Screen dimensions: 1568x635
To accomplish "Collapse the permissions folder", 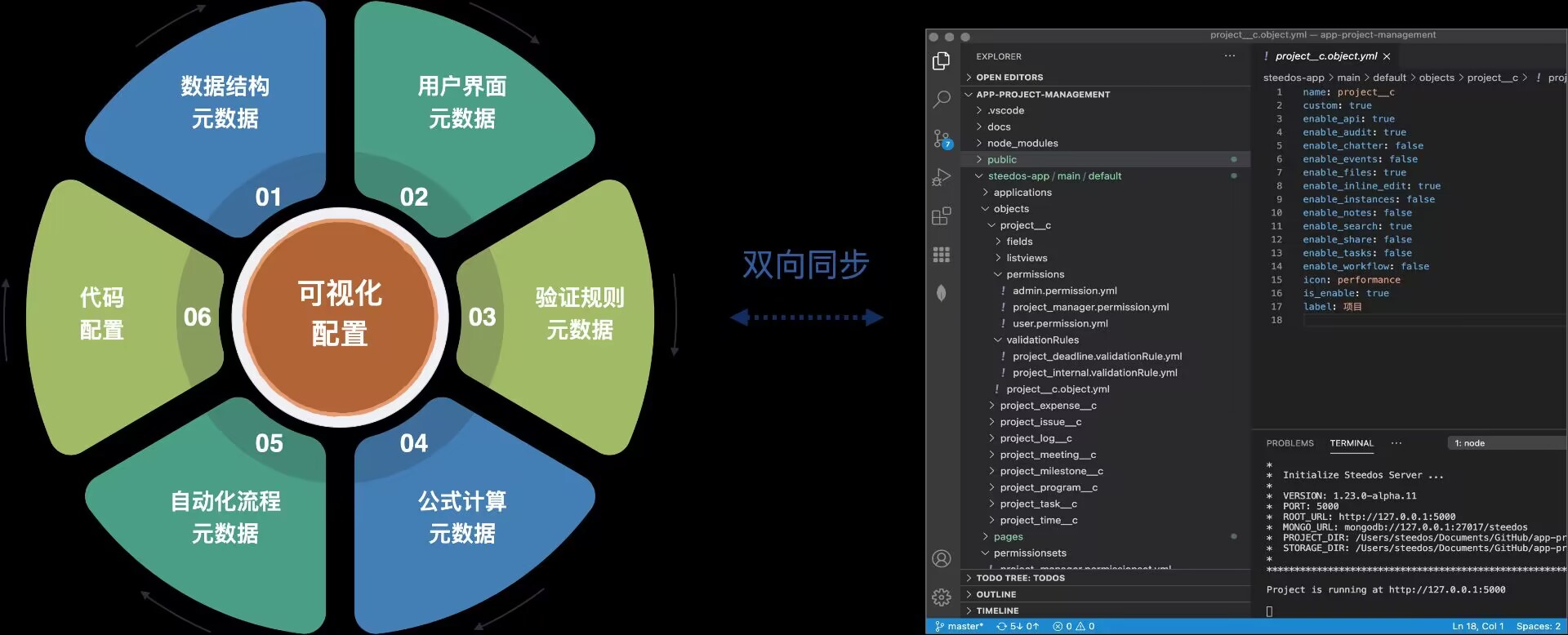I will (1106, 274).
